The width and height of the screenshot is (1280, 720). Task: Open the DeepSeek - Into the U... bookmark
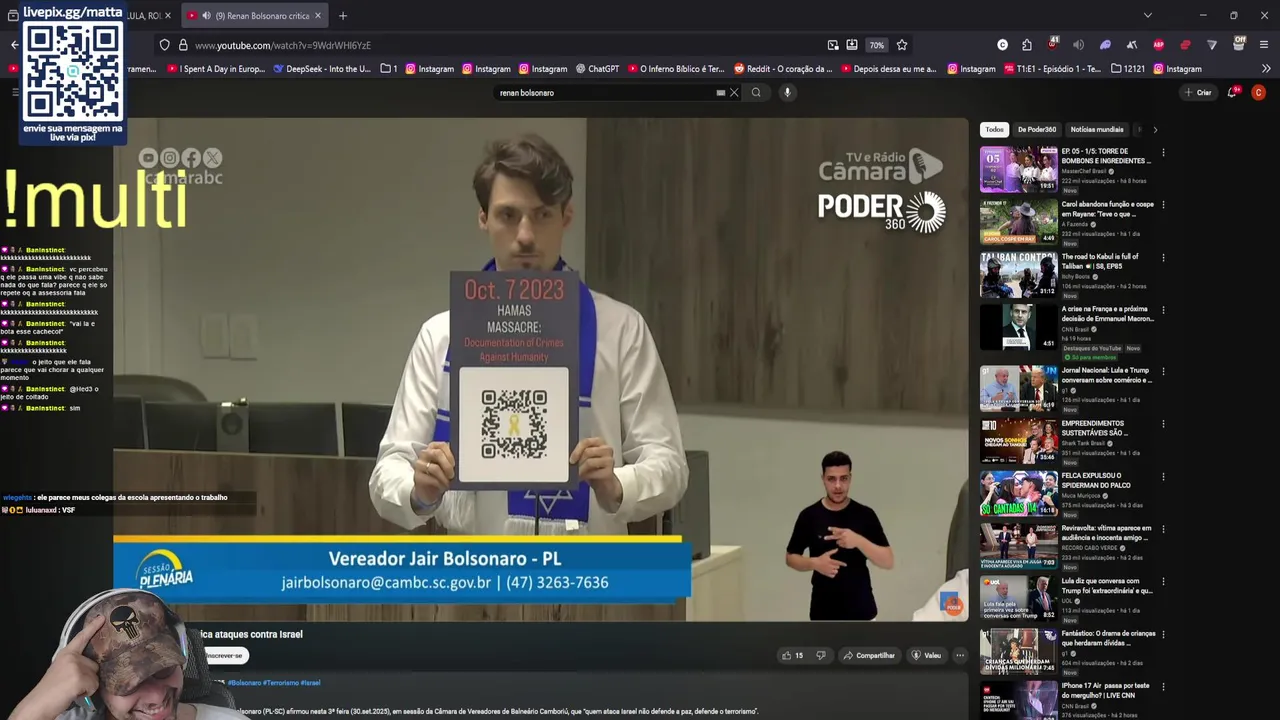pyautogui.click(x=321, y=69)
